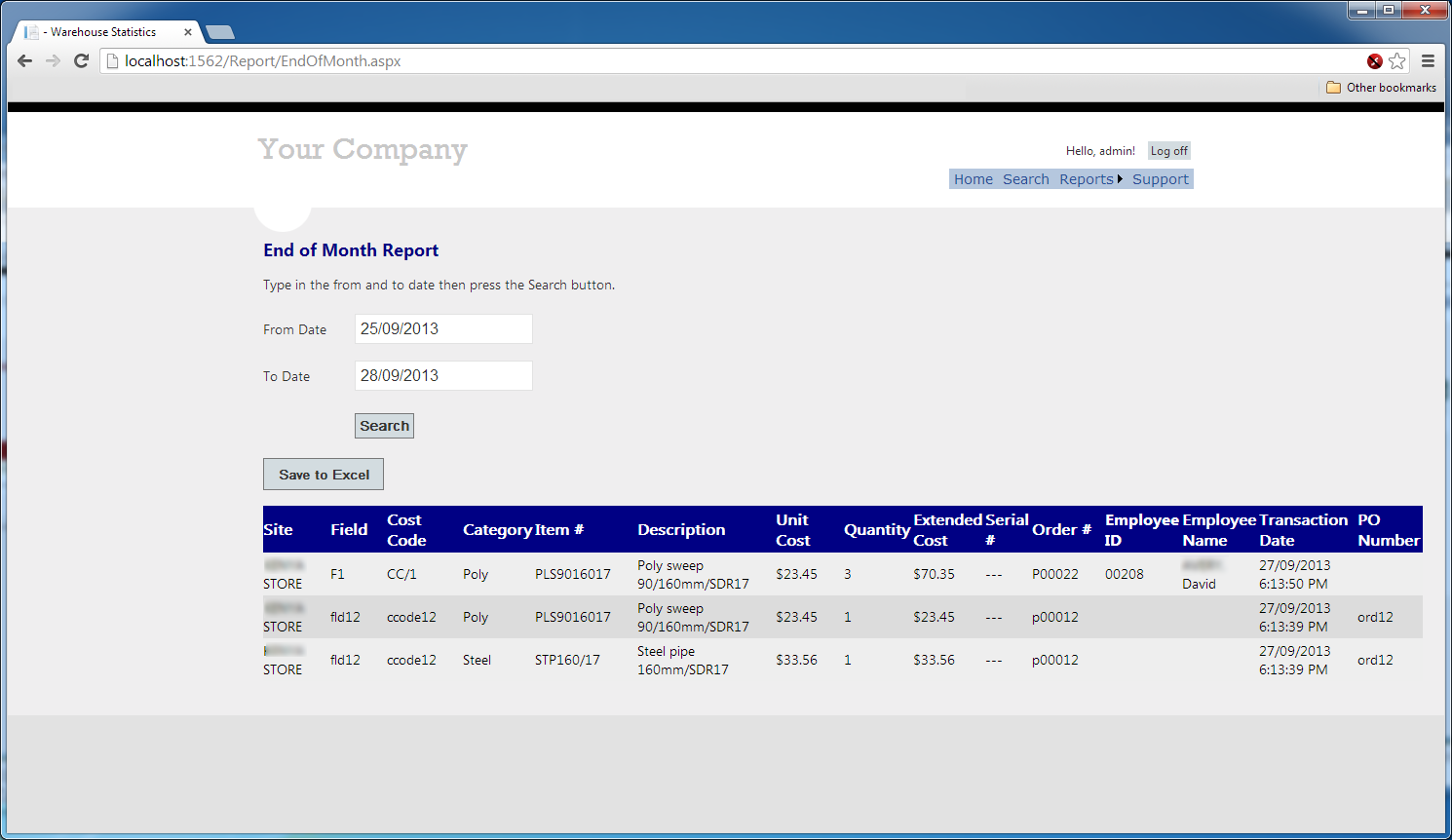
Task: Focus the From Date field
Action: tap(443, 328)
